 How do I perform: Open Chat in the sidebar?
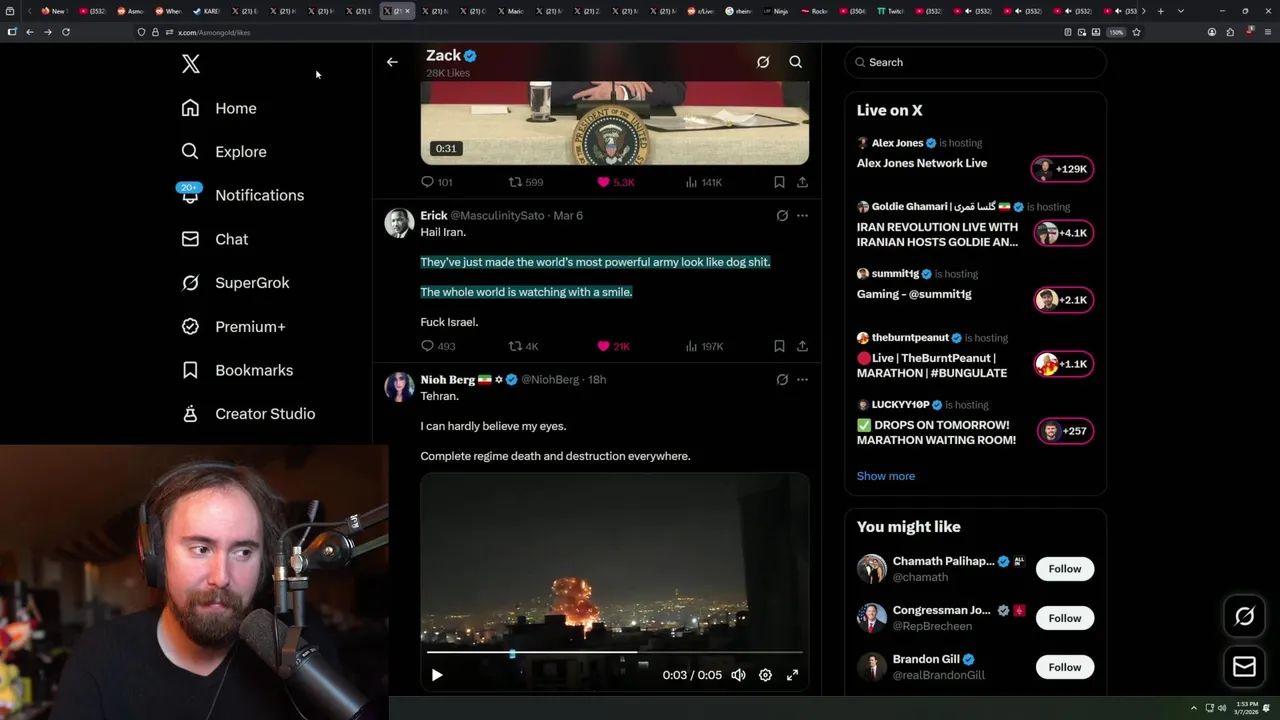click(x=215, y=239)
